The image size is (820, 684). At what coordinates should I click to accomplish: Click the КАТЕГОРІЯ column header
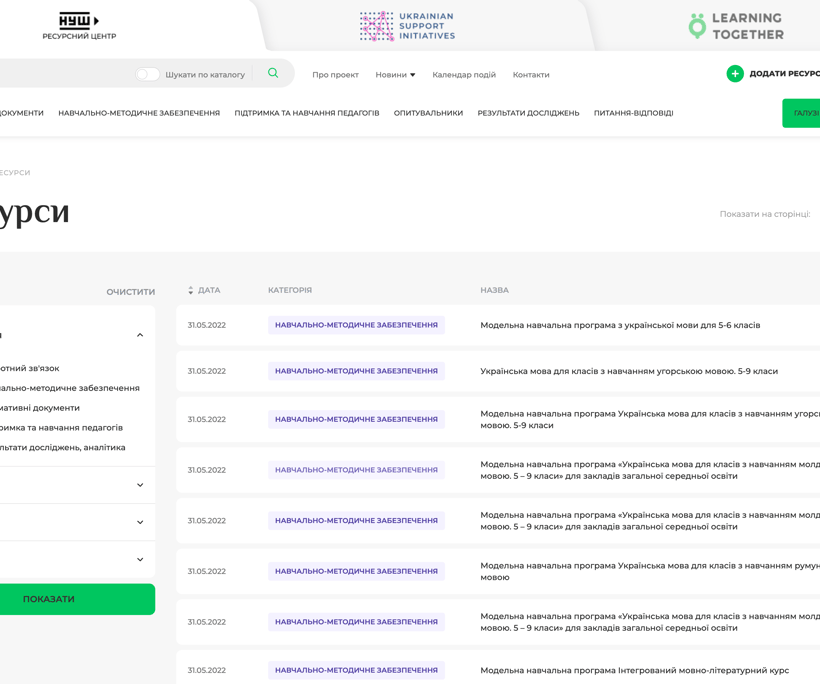[290, 290]
